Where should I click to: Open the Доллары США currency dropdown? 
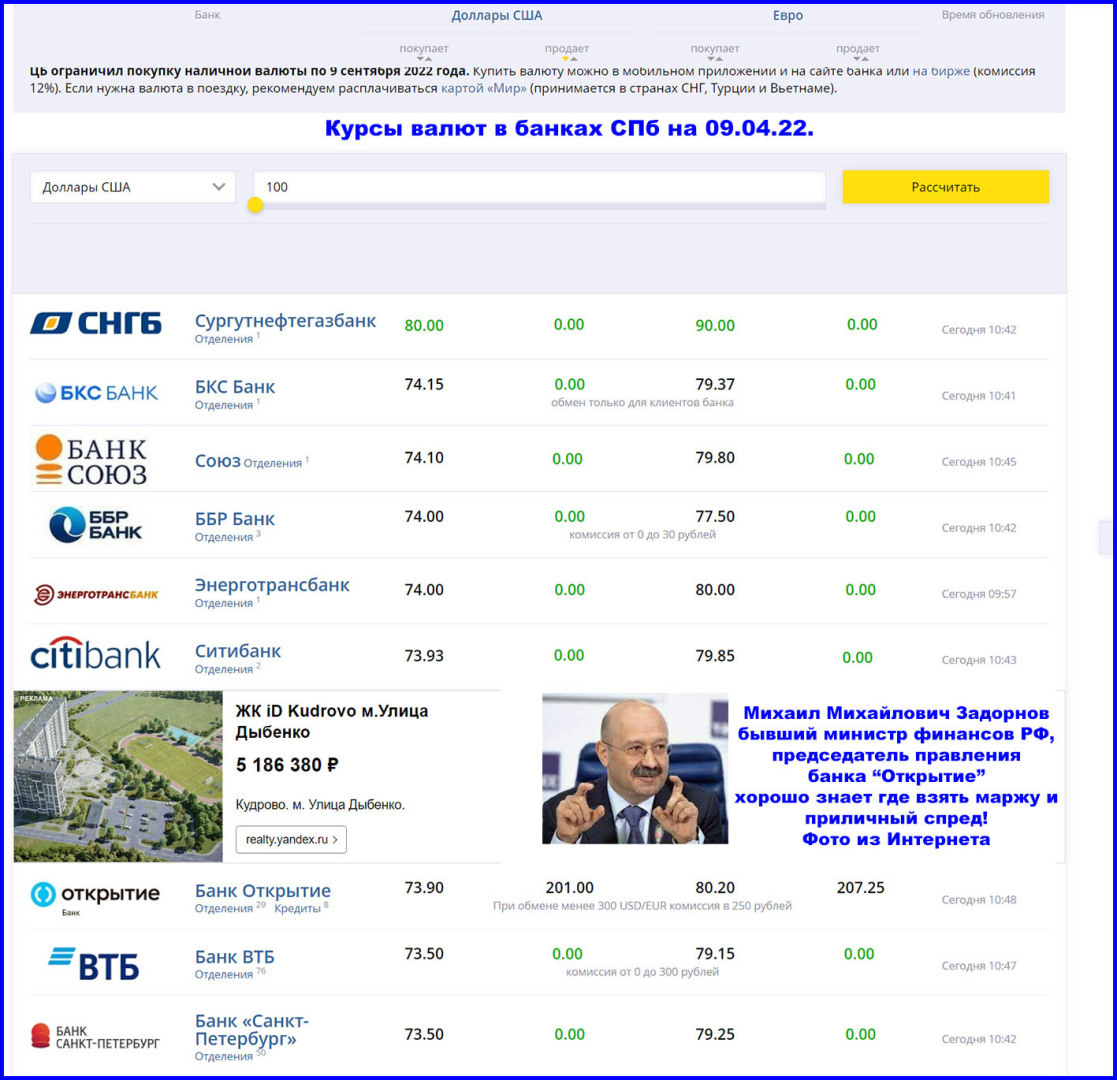click(133, 187)
